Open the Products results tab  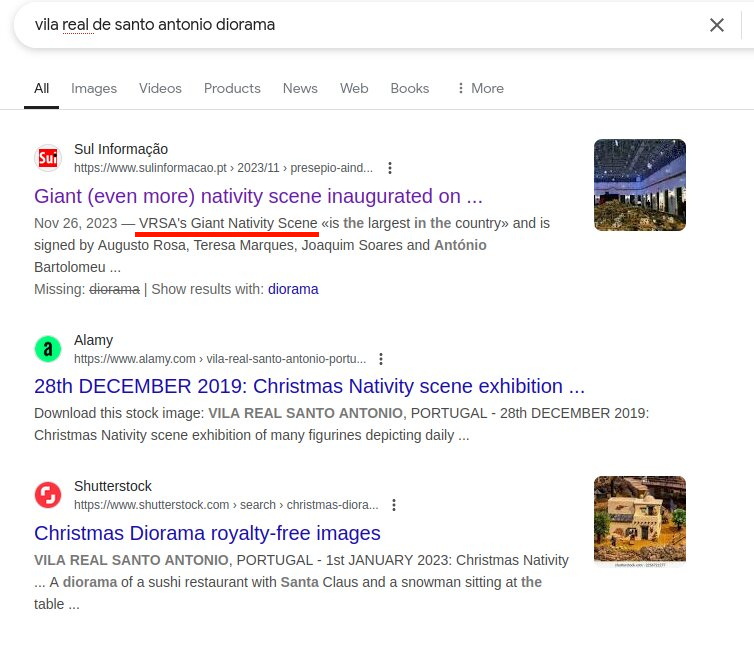click(x=232, y=88)
